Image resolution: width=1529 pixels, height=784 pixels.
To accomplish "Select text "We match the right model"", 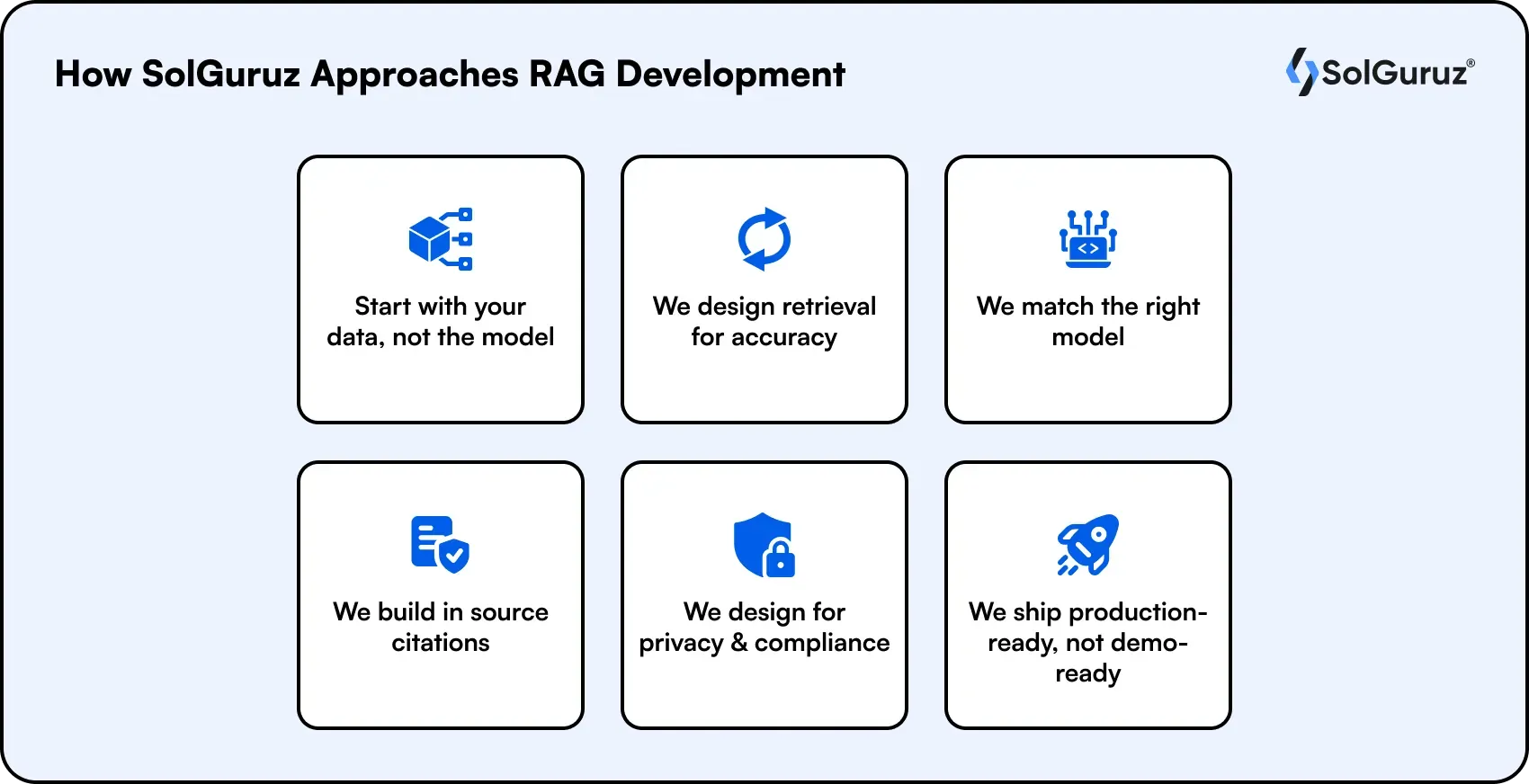I will tap(1088, 322).
